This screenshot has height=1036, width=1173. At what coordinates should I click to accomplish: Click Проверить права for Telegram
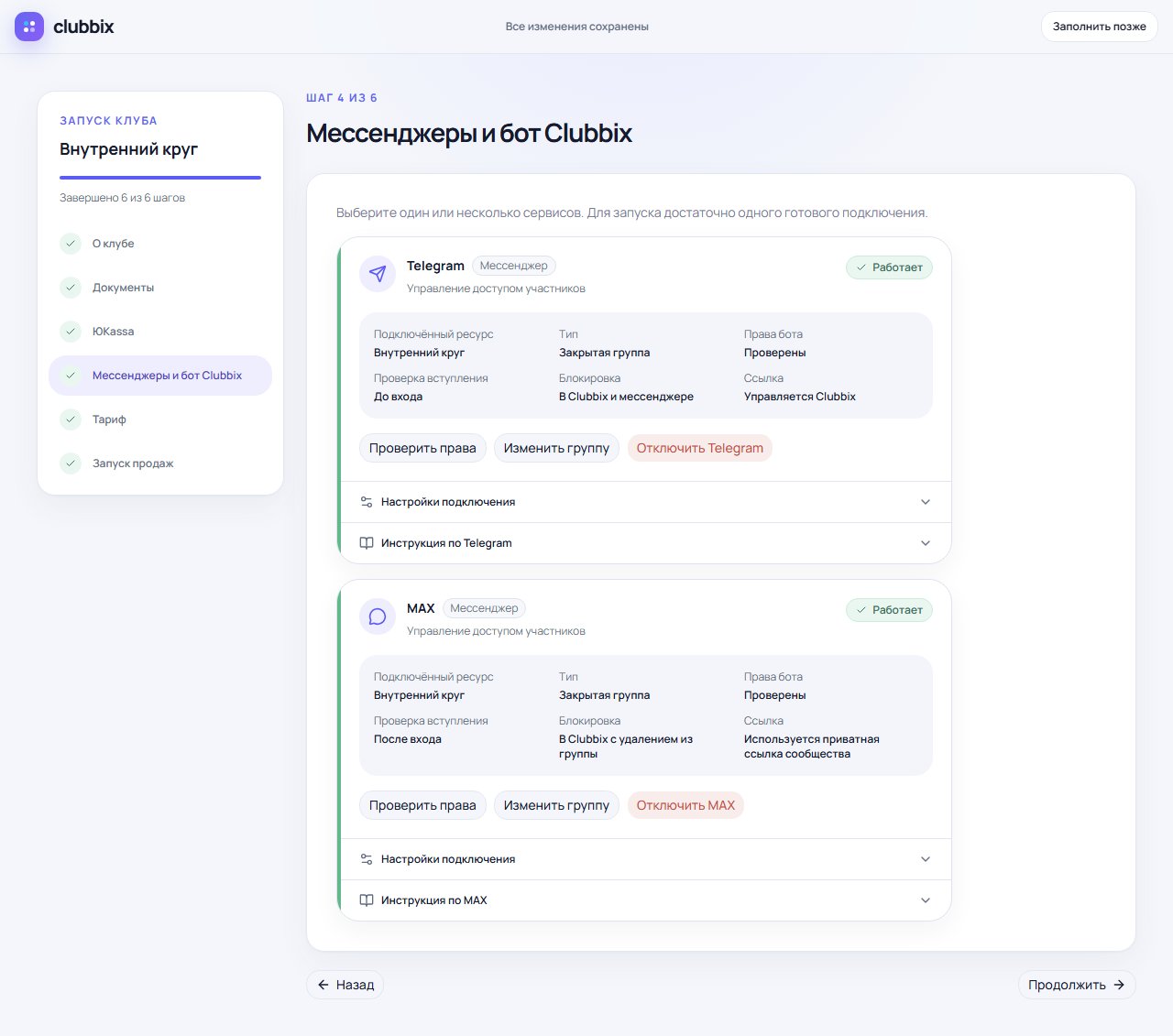[422, 448]
